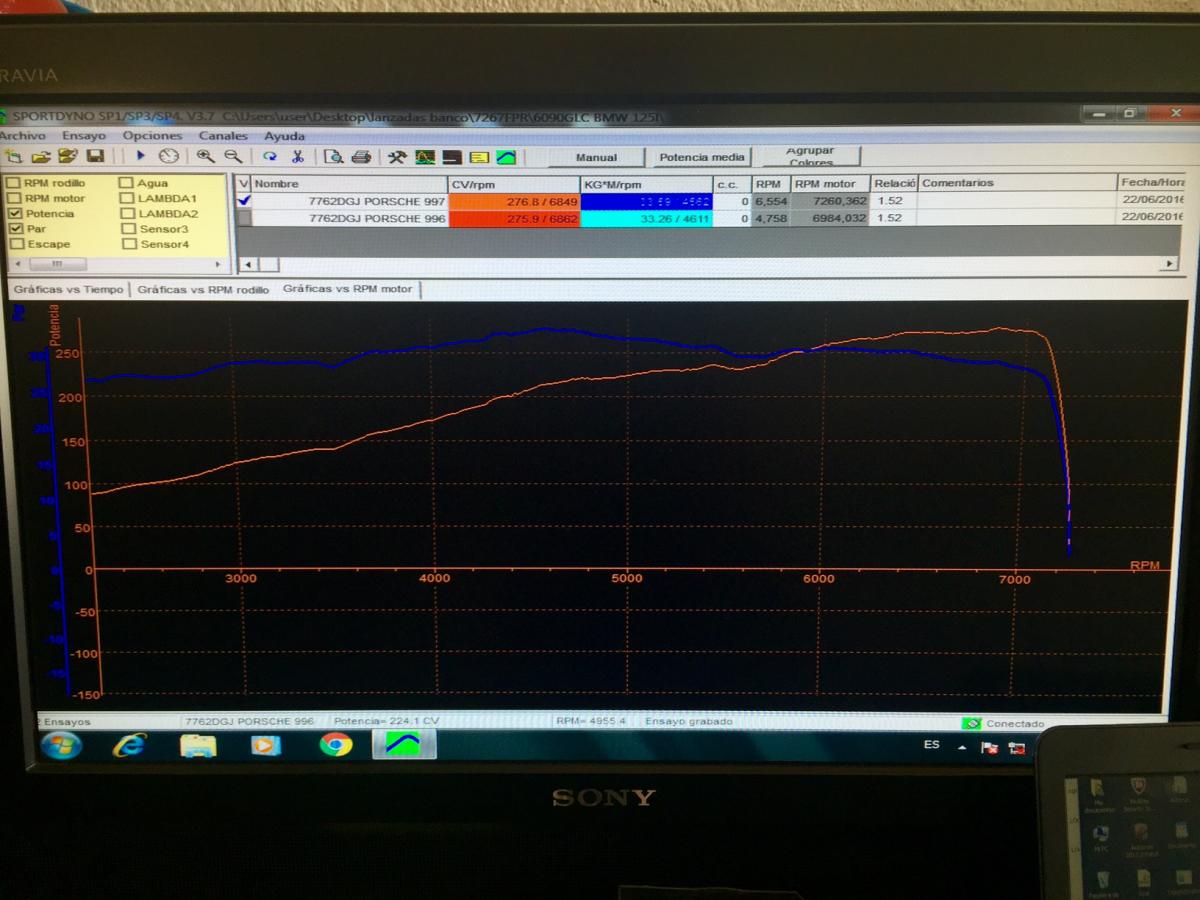Image resolution: width=1200 pixels, height=900 pixels.
Task: Click the blue curve chart toolbar icon
Action: point(506,157)
